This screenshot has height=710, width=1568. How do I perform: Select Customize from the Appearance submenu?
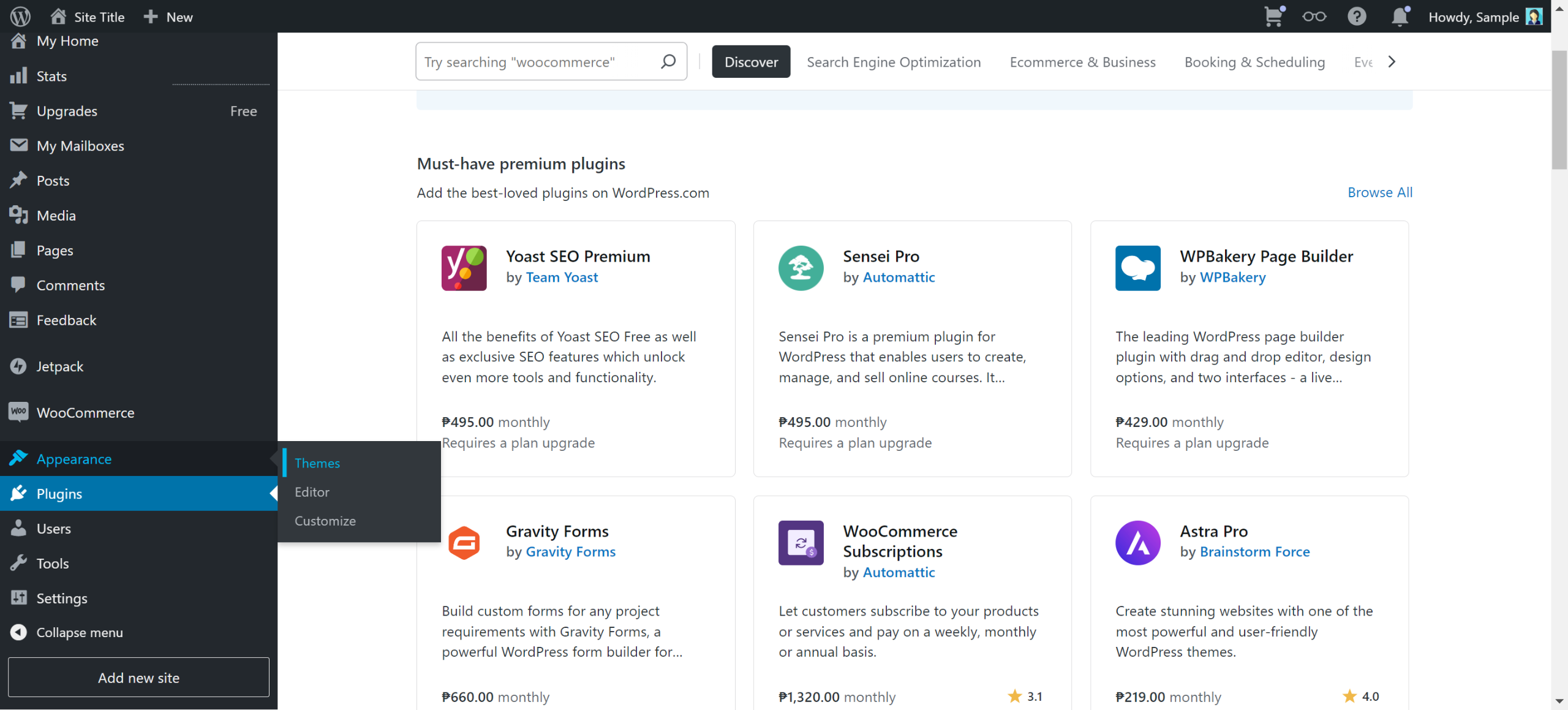tap(325, 521)
